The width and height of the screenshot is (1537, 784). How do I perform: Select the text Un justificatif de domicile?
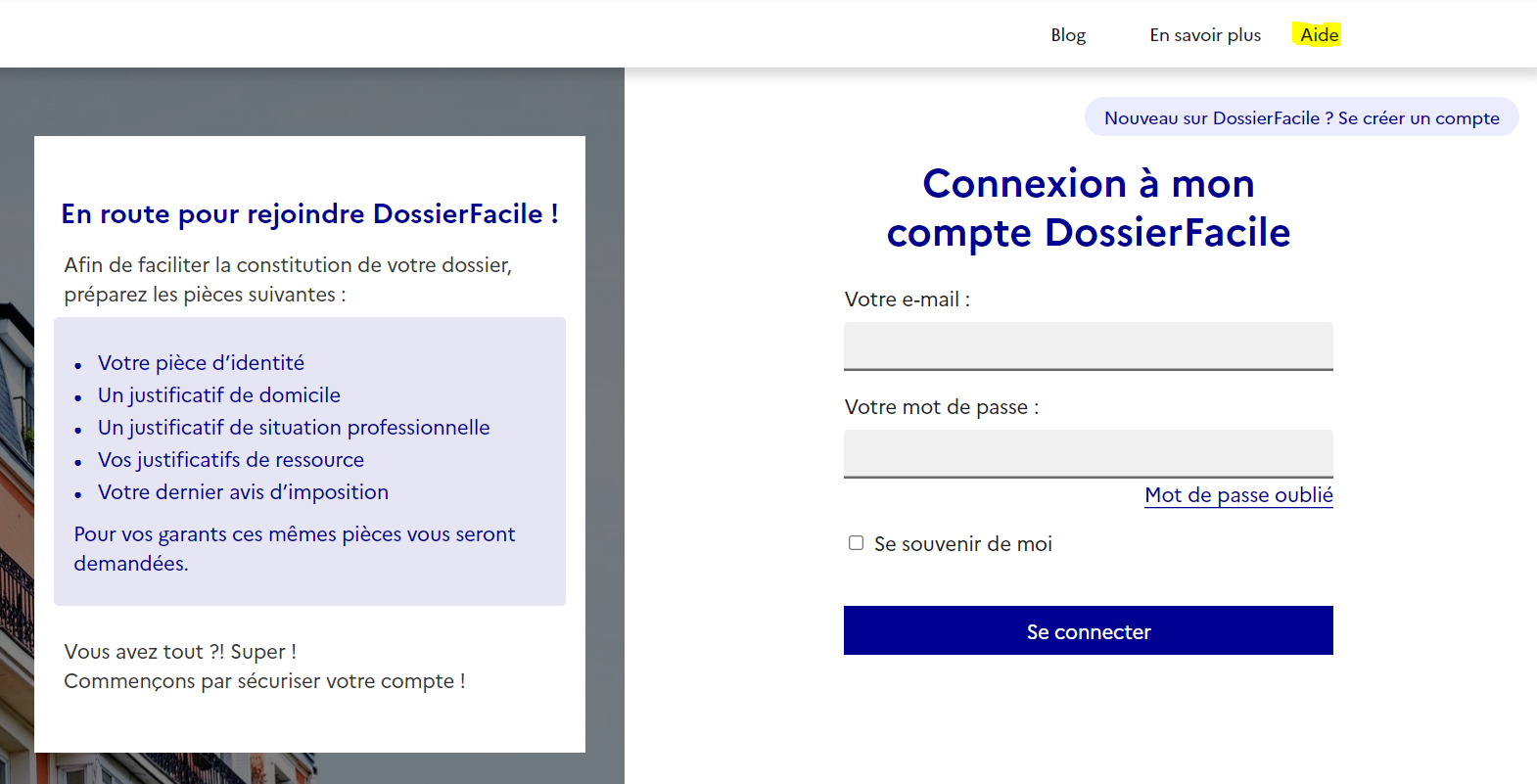point(219,395)
